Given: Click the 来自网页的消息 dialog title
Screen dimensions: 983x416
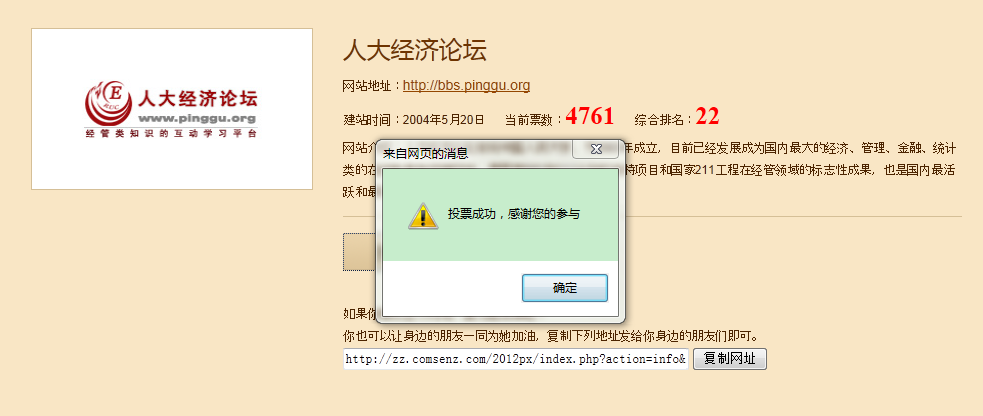Looking at the screenshot, I should click(x=425, y=153).
